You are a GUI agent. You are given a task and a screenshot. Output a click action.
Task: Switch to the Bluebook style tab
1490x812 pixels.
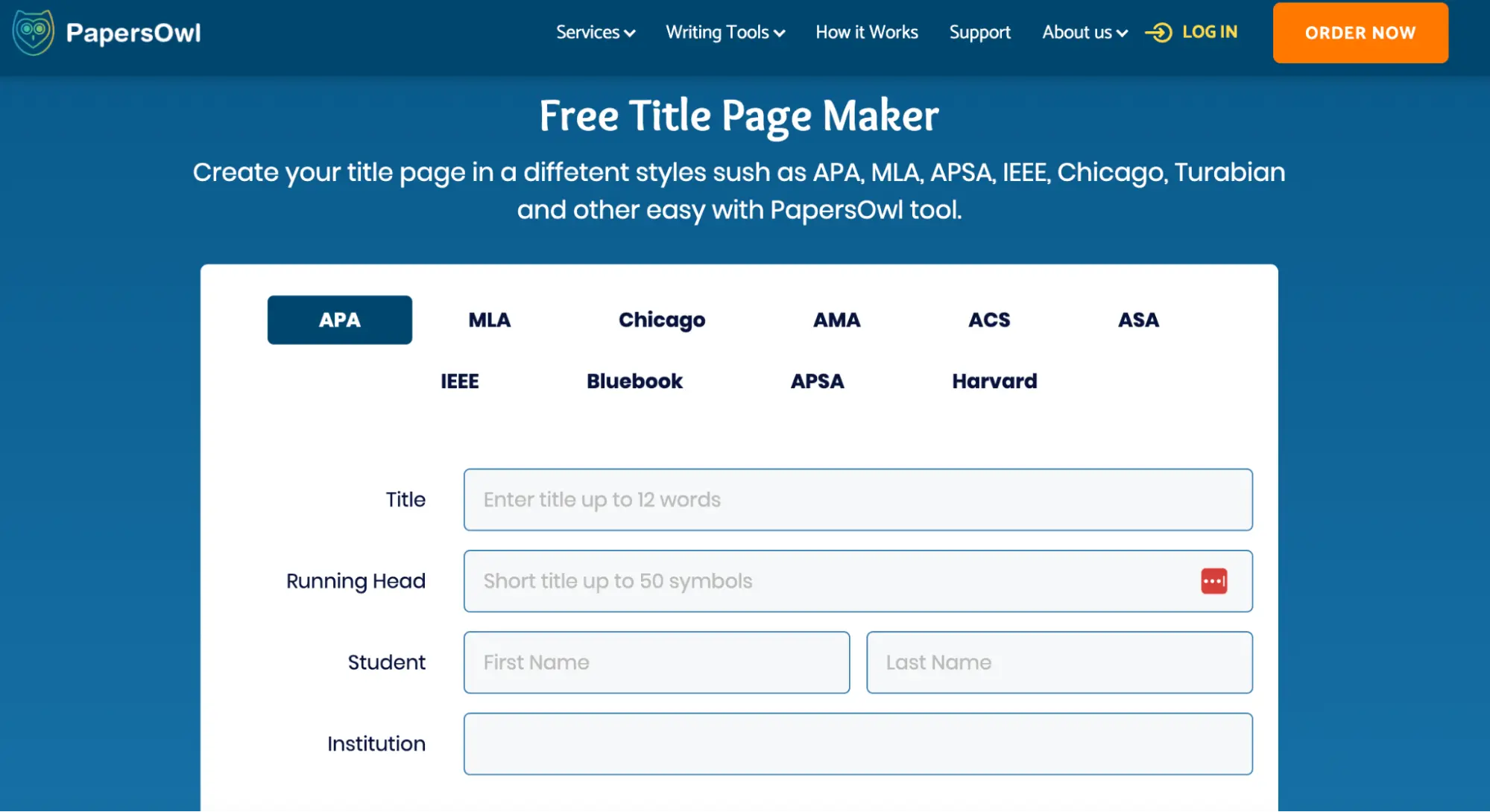[634, 381]
